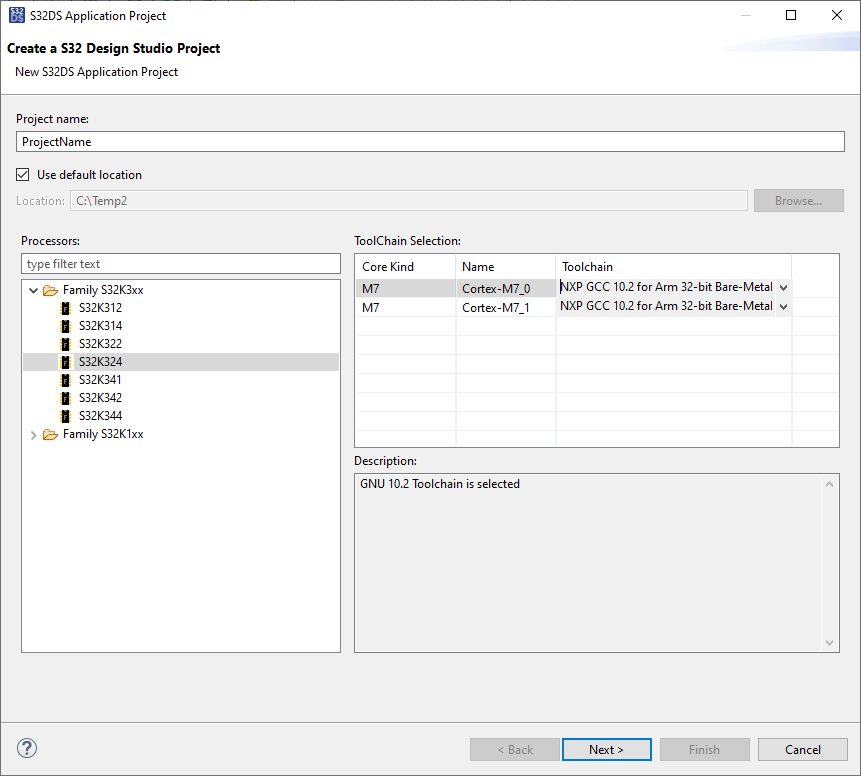861x776 pixels.
Task: Click the S32K324 chip icon
Action: tap(65, 362)
